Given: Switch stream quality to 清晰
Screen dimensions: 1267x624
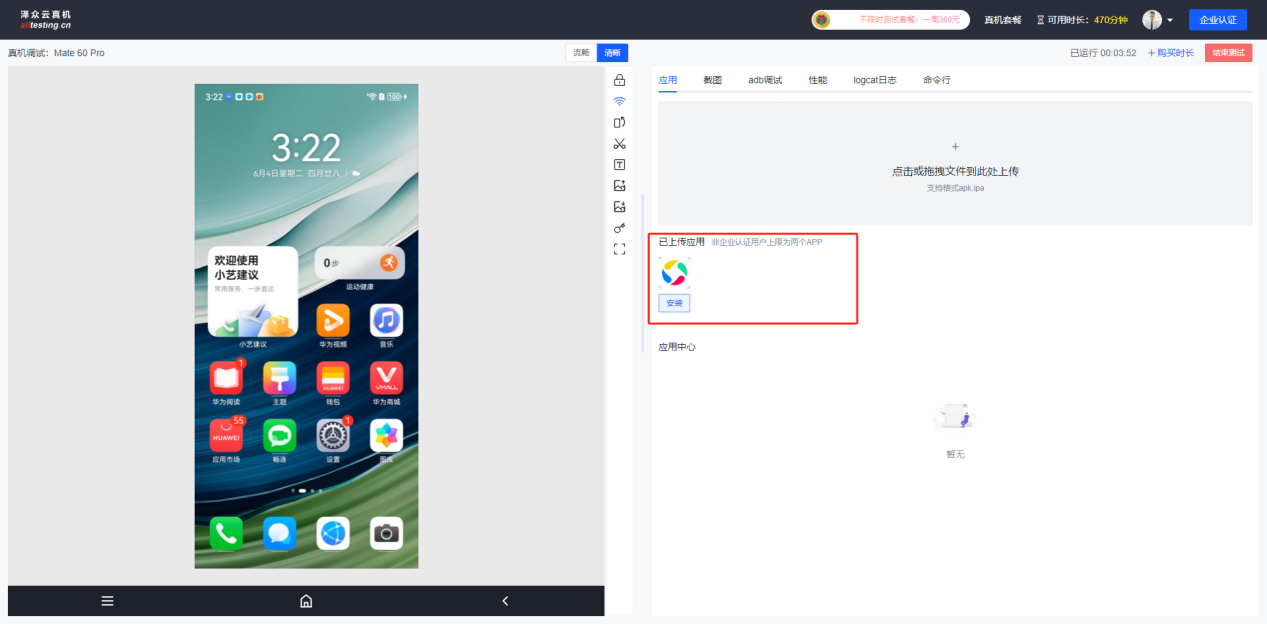Looking at the screenshot, I should [612, 53].
